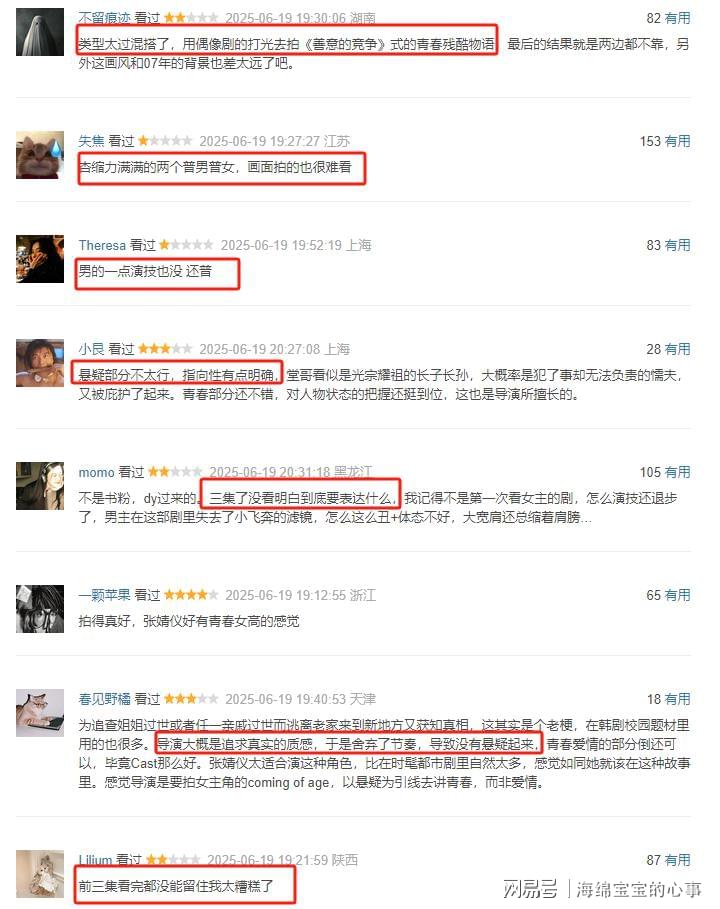Open momo's avatar picture

pos(39,486)
